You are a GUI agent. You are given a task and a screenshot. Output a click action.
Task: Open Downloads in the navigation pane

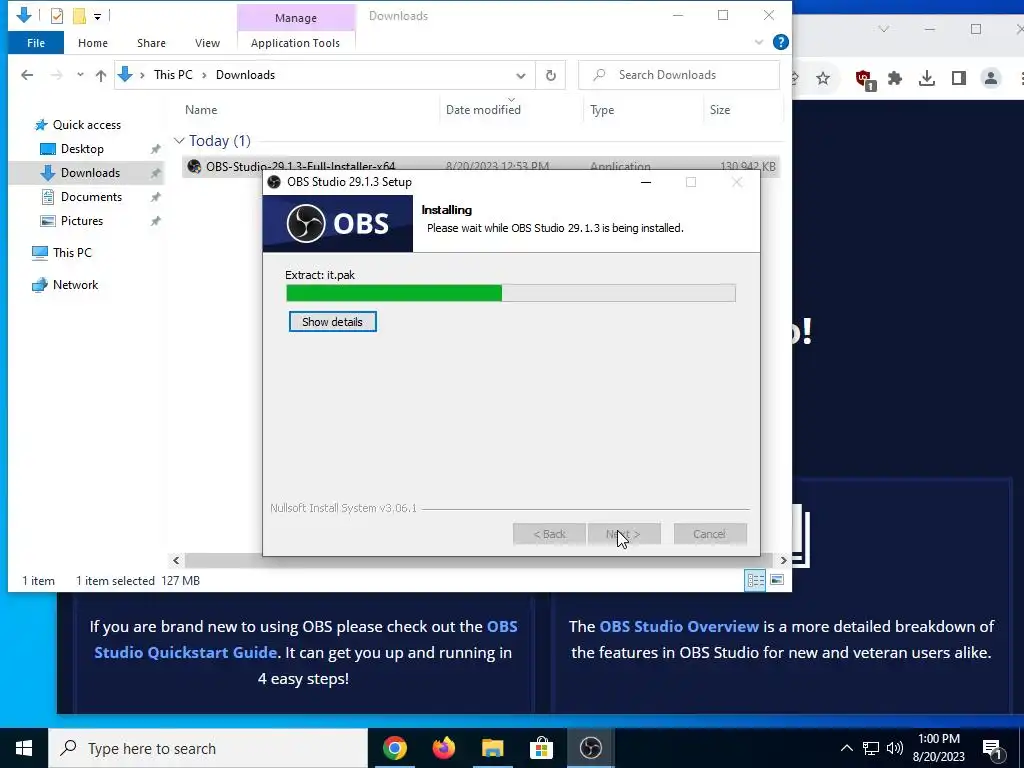(90, 173)
